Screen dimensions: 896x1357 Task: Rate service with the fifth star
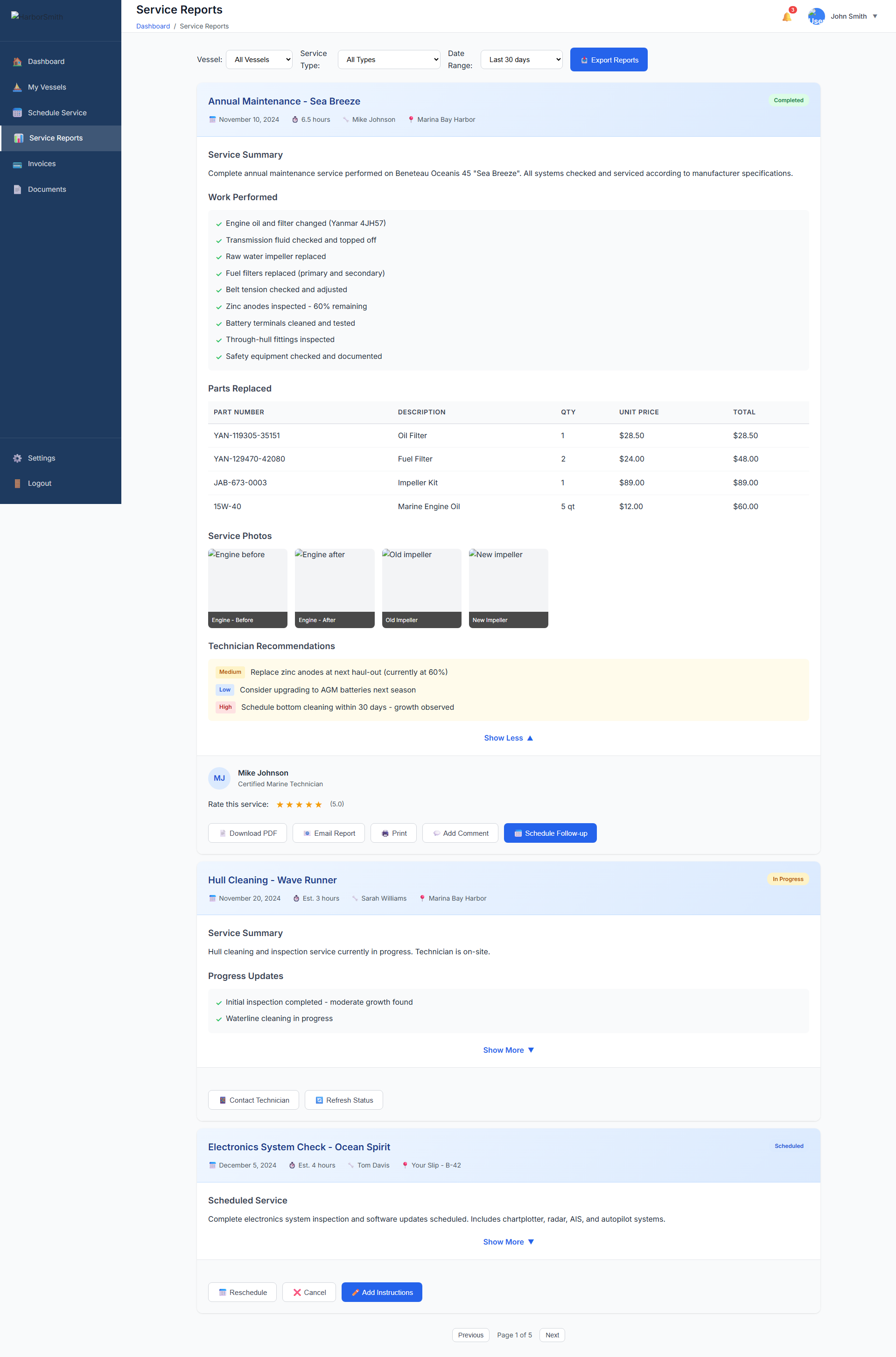click(318, 804)
